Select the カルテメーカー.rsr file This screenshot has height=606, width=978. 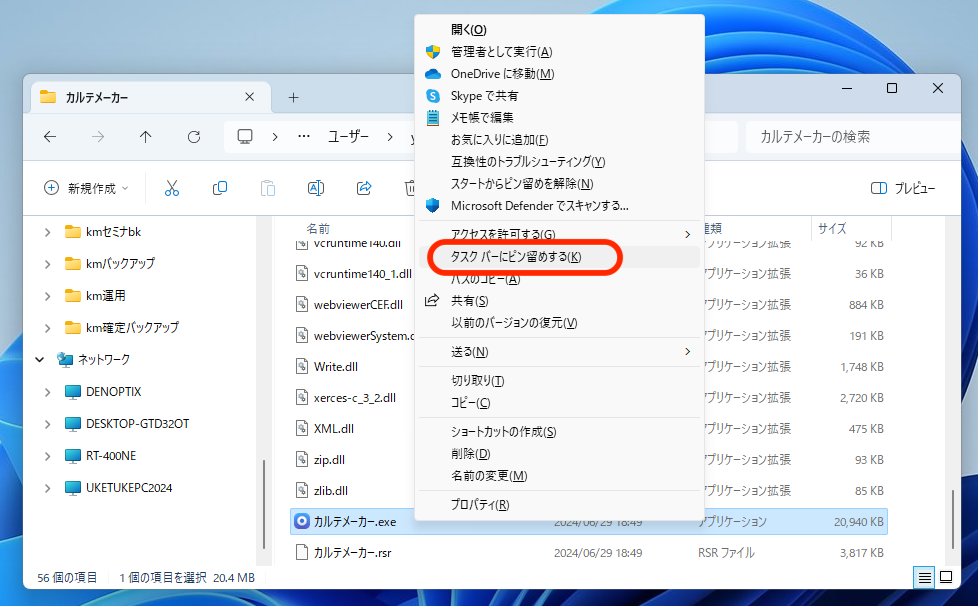[x=355, y=552]
